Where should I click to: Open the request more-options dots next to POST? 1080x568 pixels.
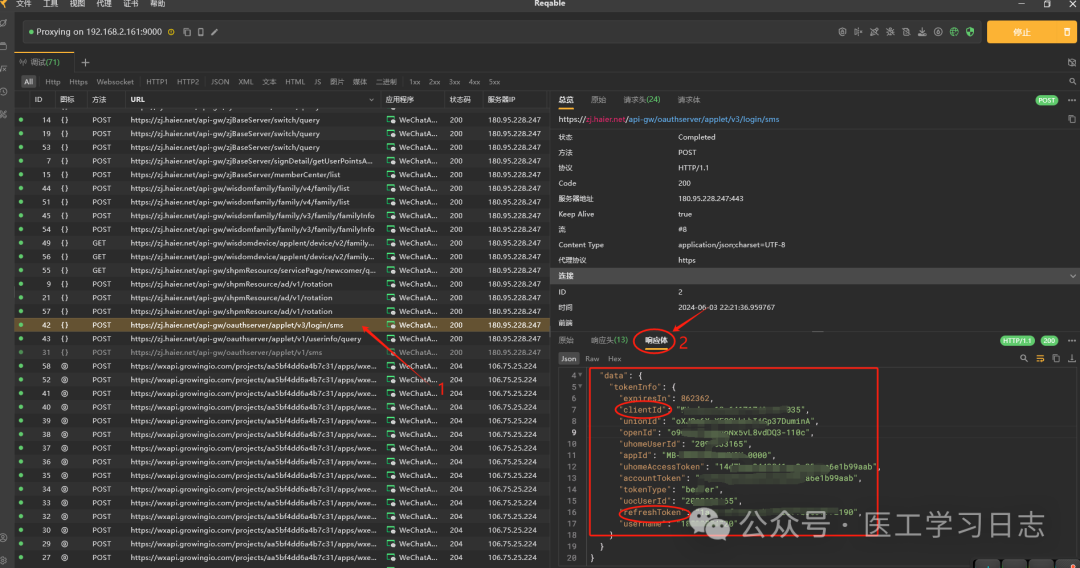1072,101
